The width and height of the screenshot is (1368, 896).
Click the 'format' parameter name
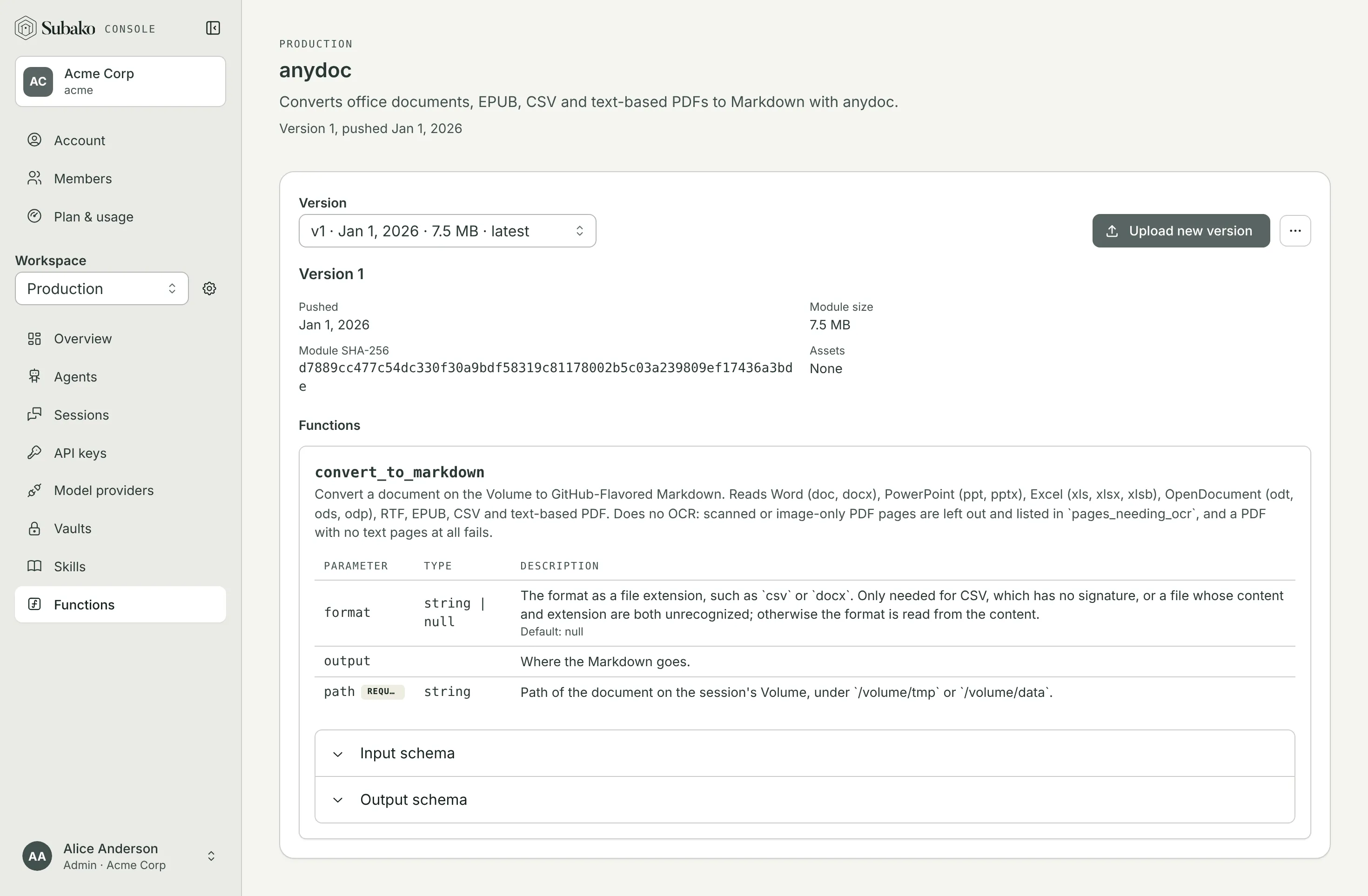coord(347,613)
